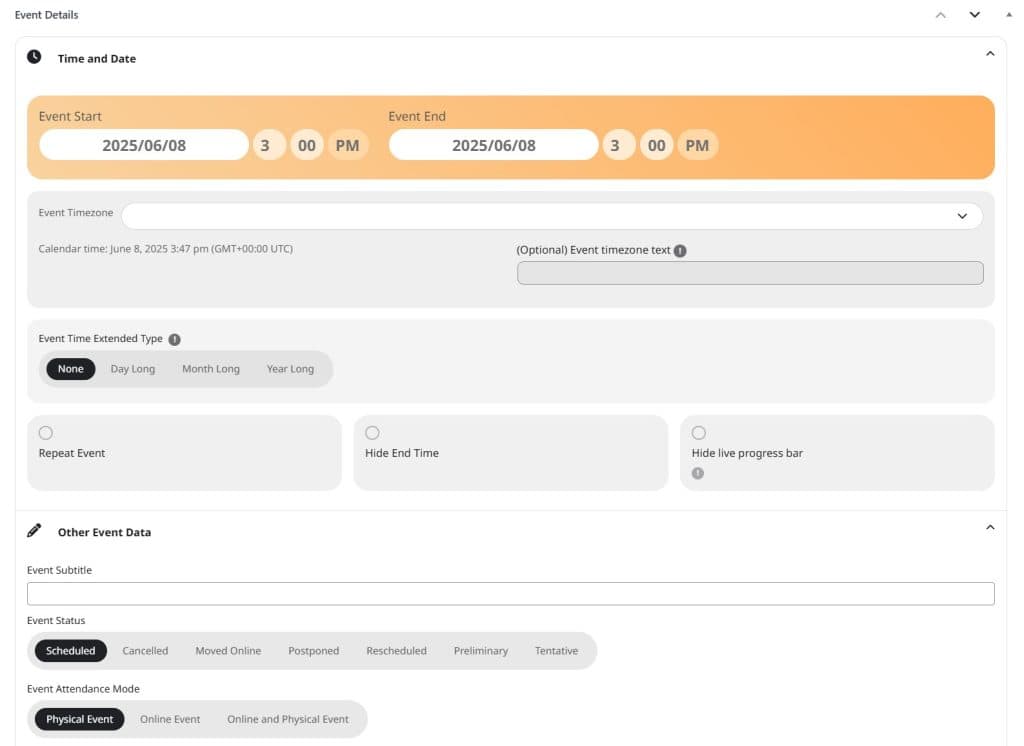The image size is (1024, 746).
Task: Click the Event Start minutes field
Action: pos(307,145)
